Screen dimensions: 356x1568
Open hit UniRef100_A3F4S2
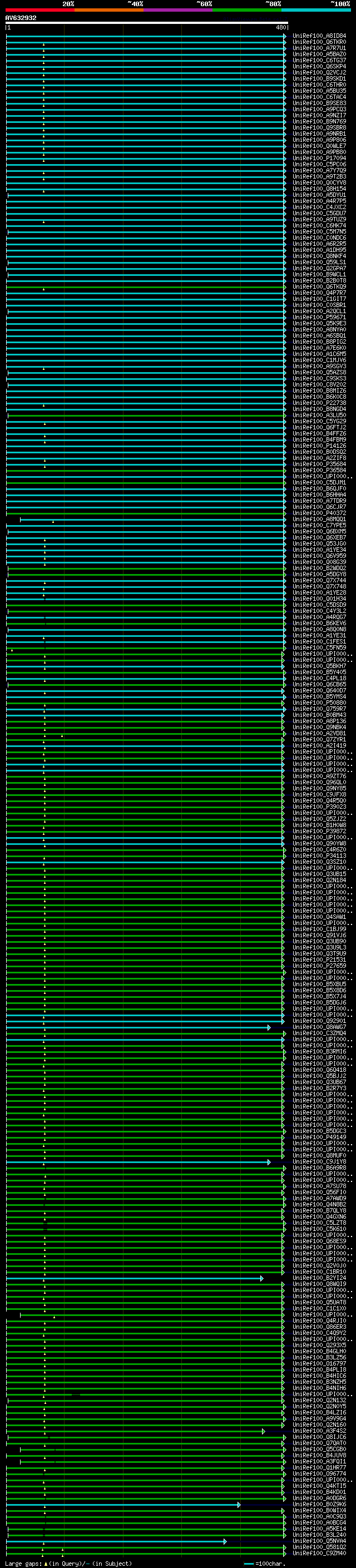(x=319, y=1431)
